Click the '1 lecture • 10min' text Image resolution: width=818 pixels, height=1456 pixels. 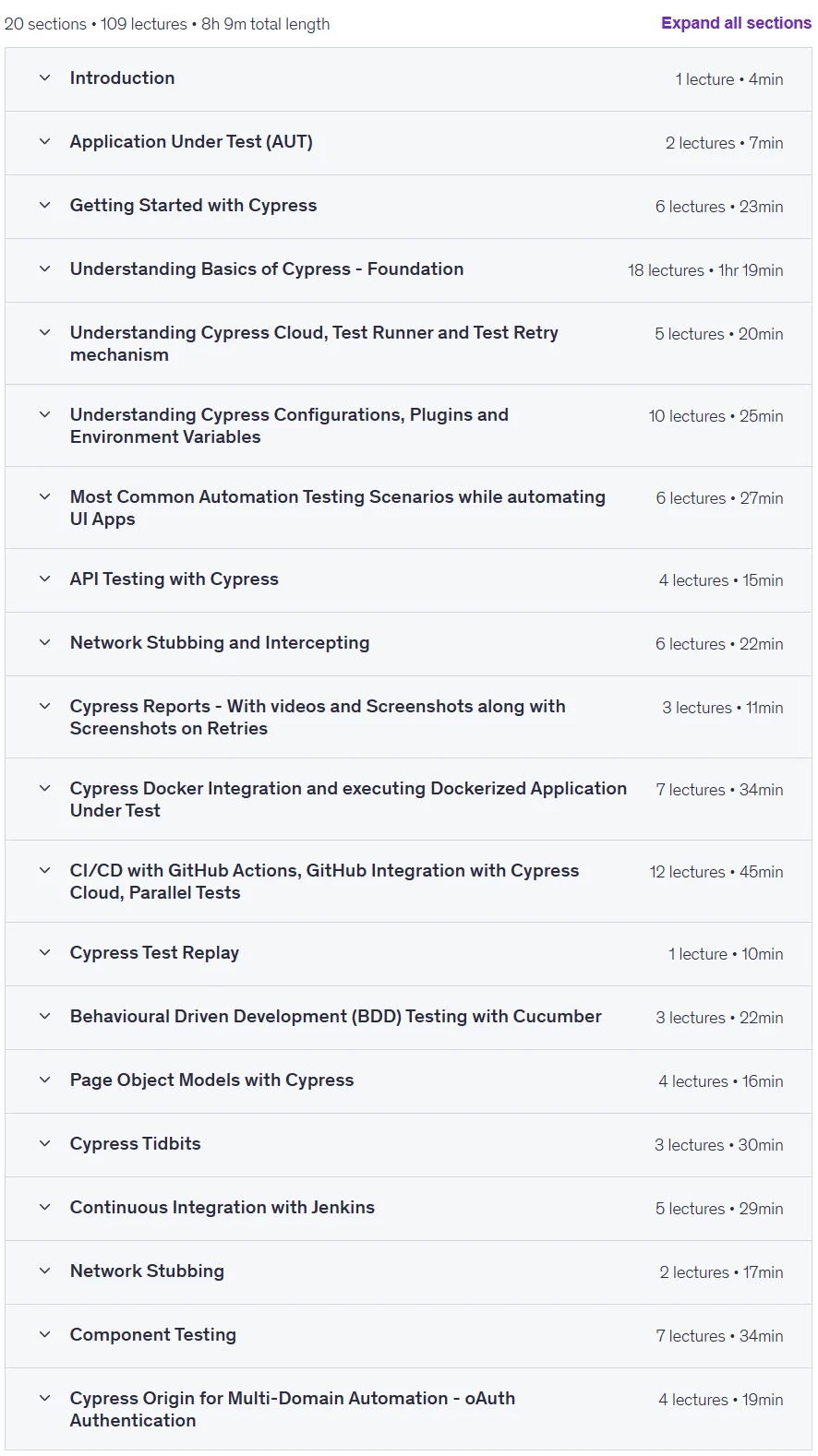[726, 954]
